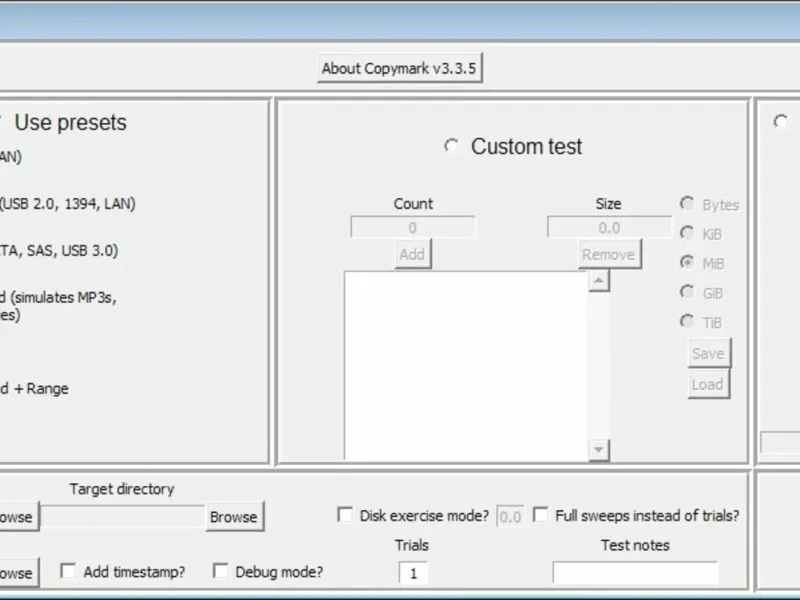Click the Test notes text field

[x=635, y=573]
